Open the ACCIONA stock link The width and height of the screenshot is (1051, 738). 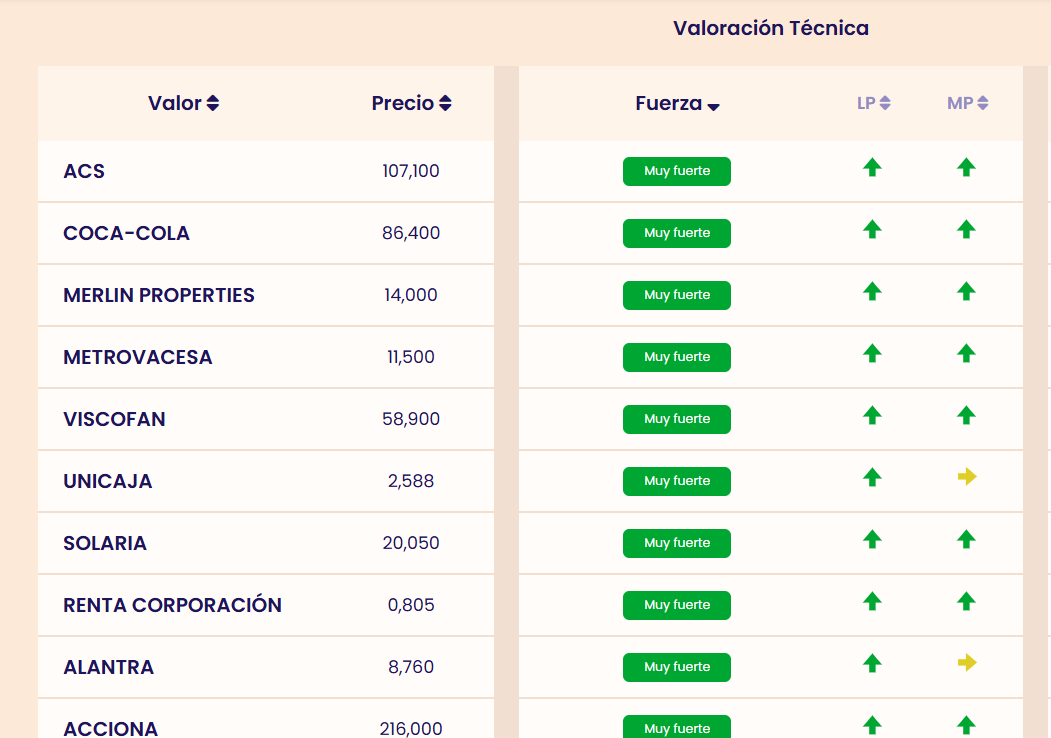click(111, 728)
